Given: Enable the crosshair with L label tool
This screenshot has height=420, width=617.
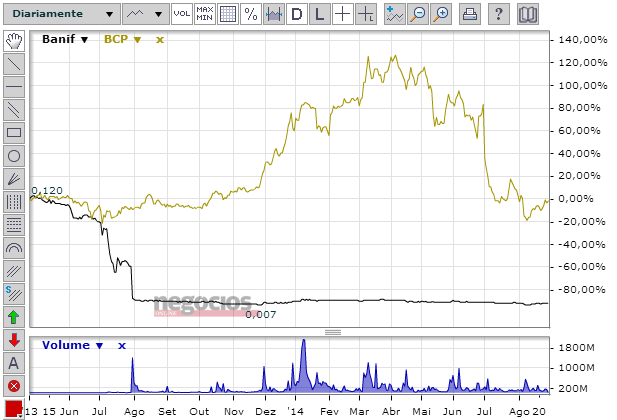Looking at the screenshot, I should tap(366, 14).
